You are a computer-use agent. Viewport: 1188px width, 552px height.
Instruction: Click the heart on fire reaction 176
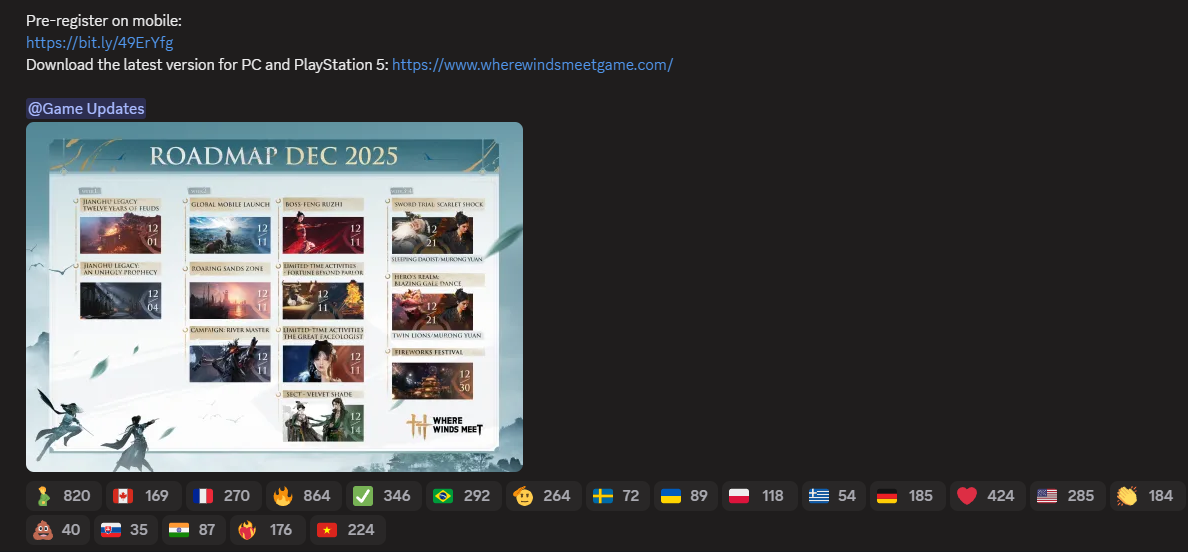tap(267, 530)
